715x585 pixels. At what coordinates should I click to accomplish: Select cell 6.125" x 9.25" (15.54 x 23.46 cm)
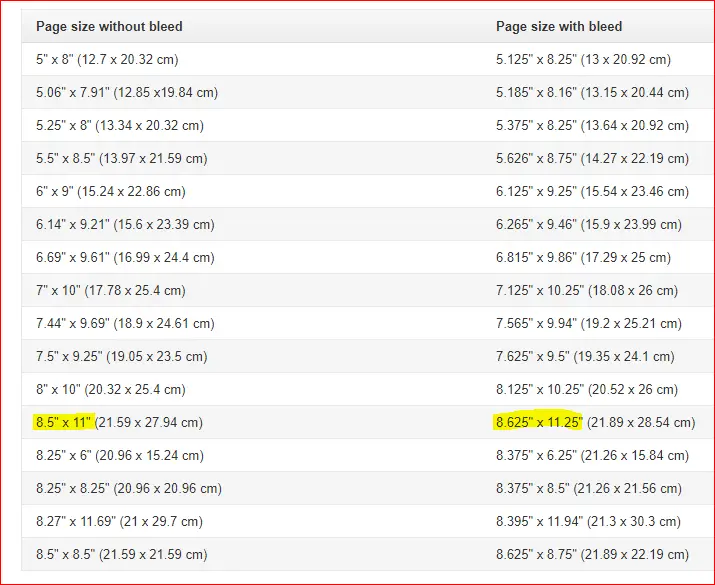pos(592,191)
